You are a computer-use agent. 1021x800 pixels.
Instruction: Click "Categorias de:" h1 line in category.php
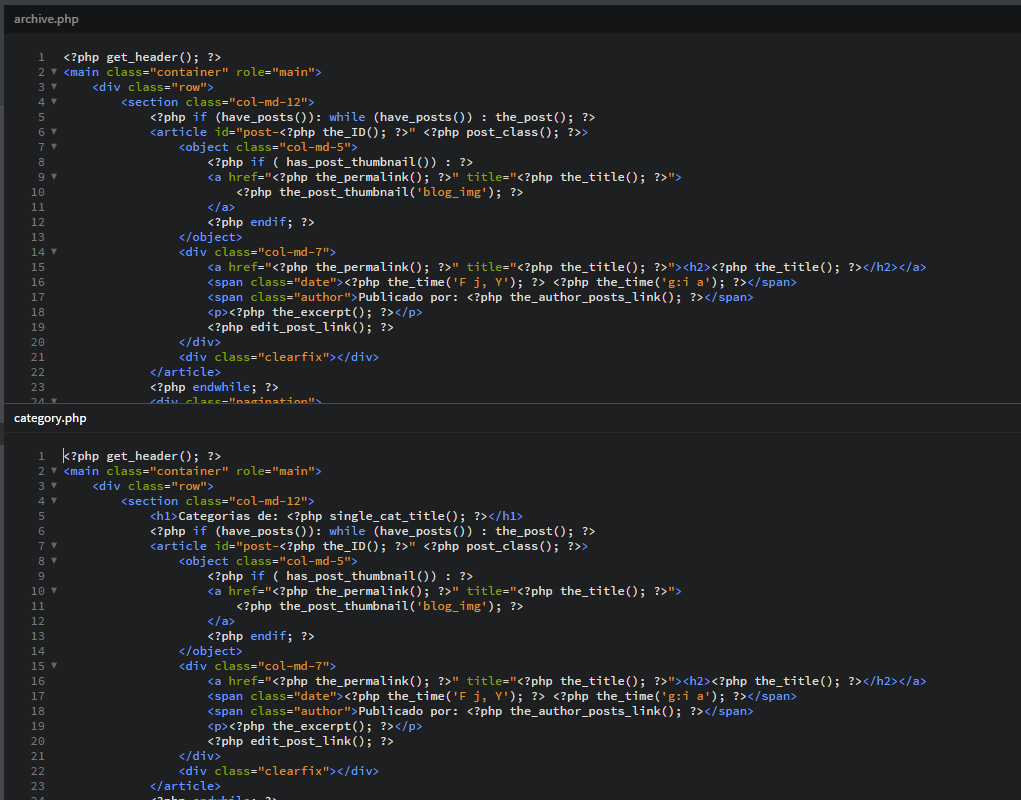tap(337, 516)
